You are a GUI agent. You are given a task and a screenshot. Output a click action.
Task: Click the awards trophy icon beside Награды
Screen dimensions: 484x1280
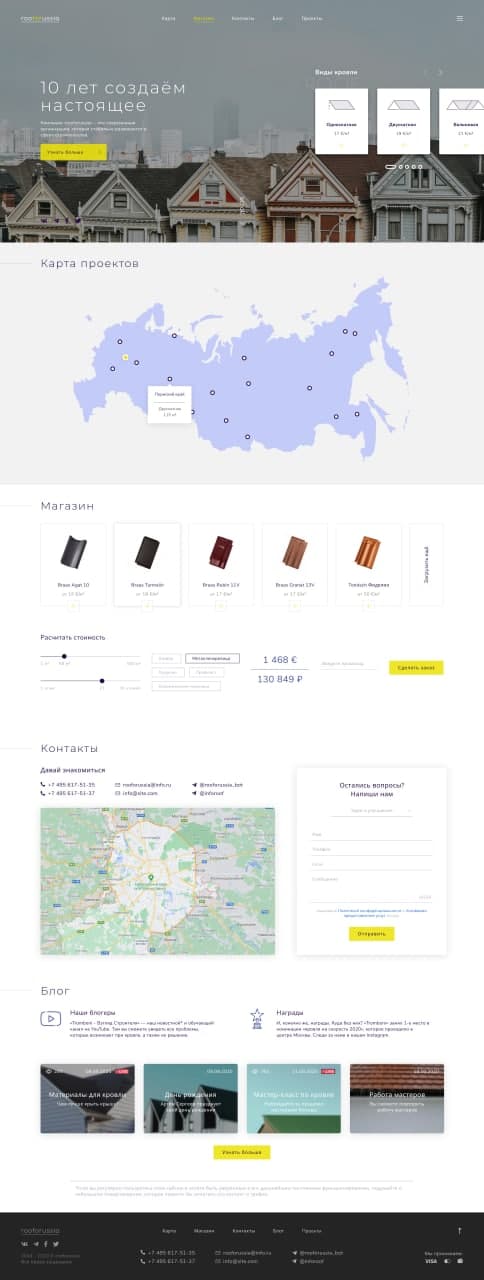point(257,1019)
